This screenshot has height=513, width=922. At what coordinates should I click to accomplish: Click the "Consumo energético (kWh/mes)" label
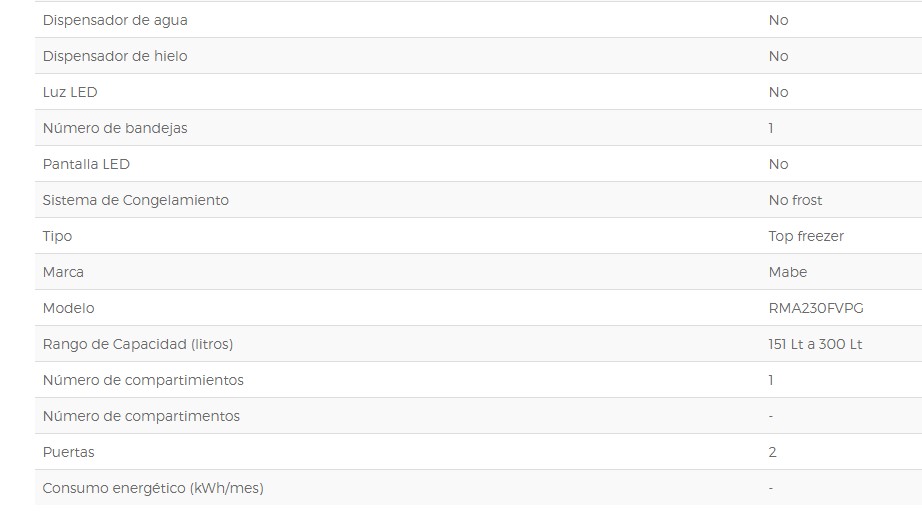[153, 488]
